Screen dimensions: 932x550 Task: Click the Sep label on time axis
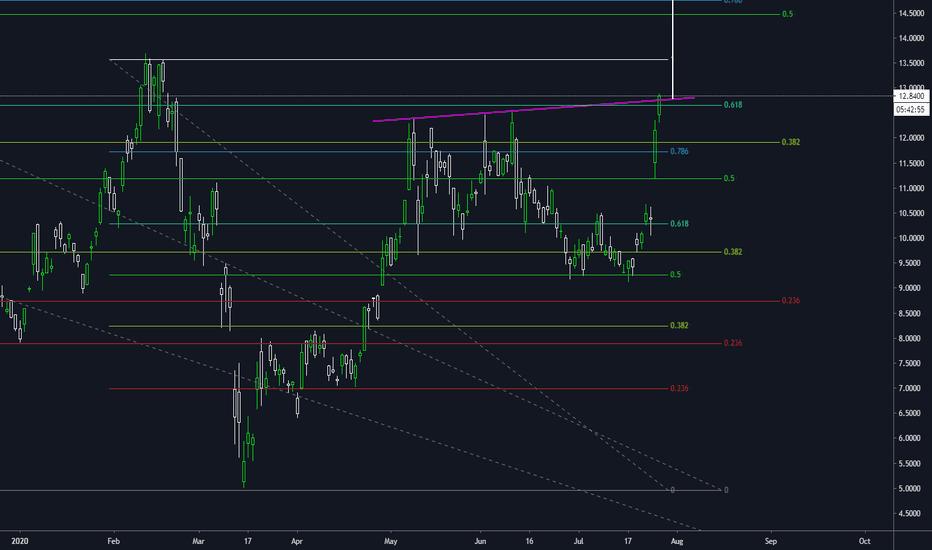(770, 541)
